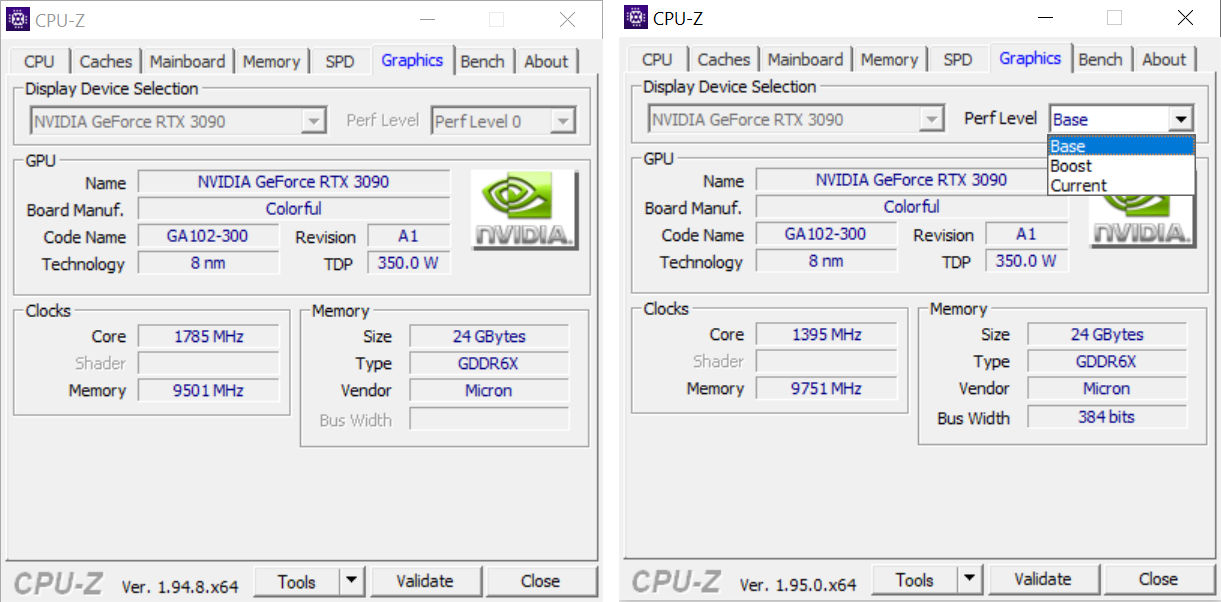Click GA102-300 code name in left window
This screenshot has width=1221, height=602.
[x=208, y=236]
